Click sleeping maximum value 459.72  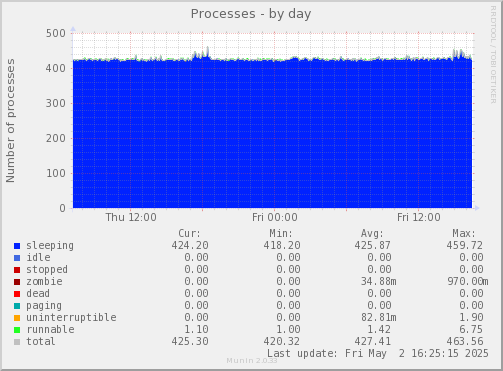pyautogui.click(x=465, y=245)
